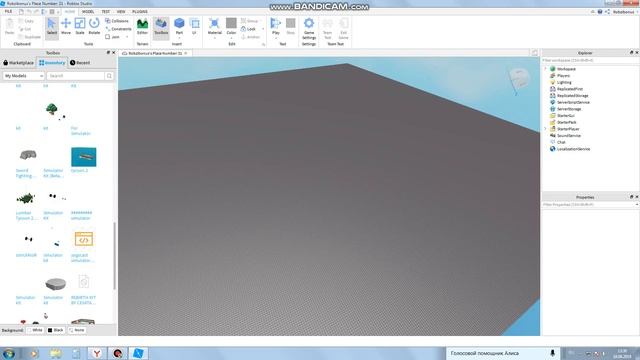Image resolution: width=640 pixels, height=360 pixels.
Task: Open Game Settings
Action: (x=309, y=28)
